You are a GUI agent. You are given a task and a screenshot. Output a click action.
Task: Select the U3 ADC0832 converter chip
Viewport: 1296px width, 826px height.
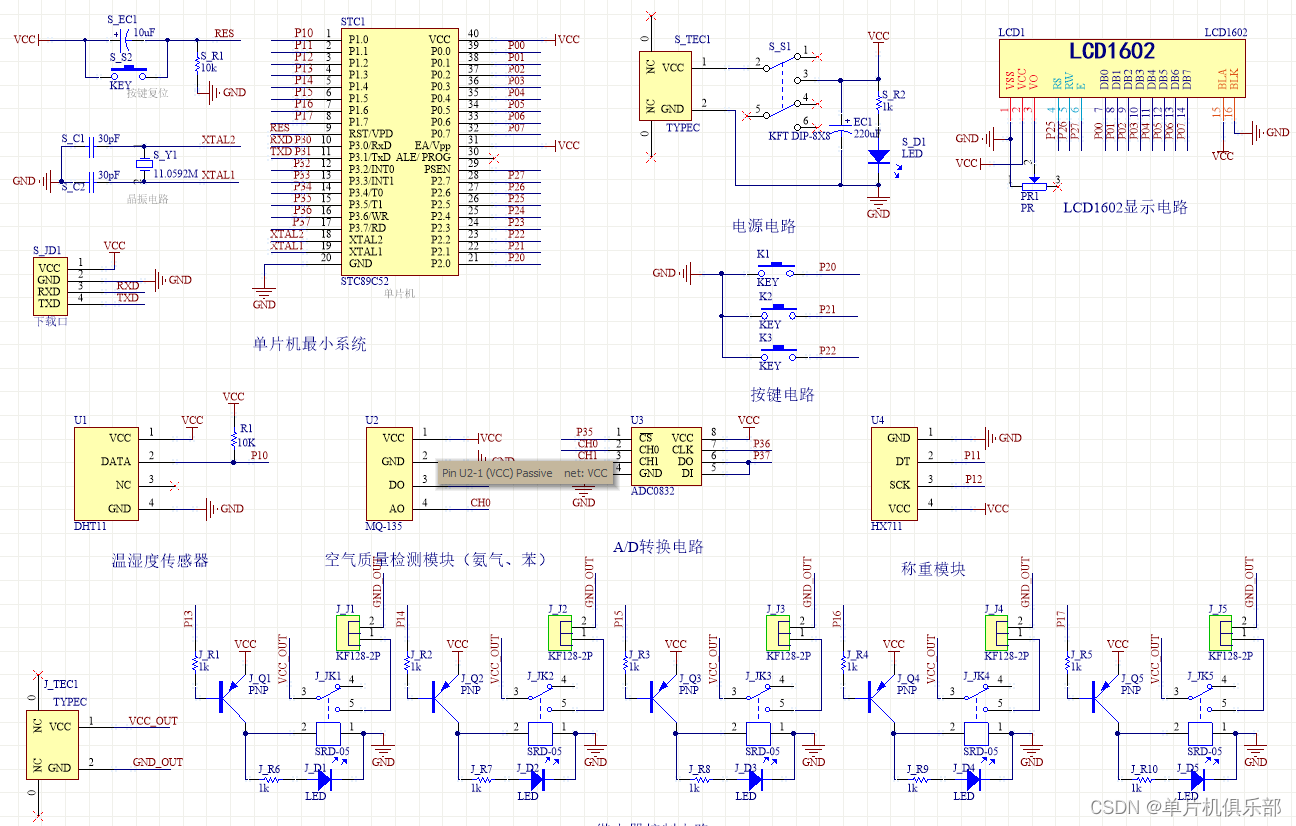[x=666, y=455]
